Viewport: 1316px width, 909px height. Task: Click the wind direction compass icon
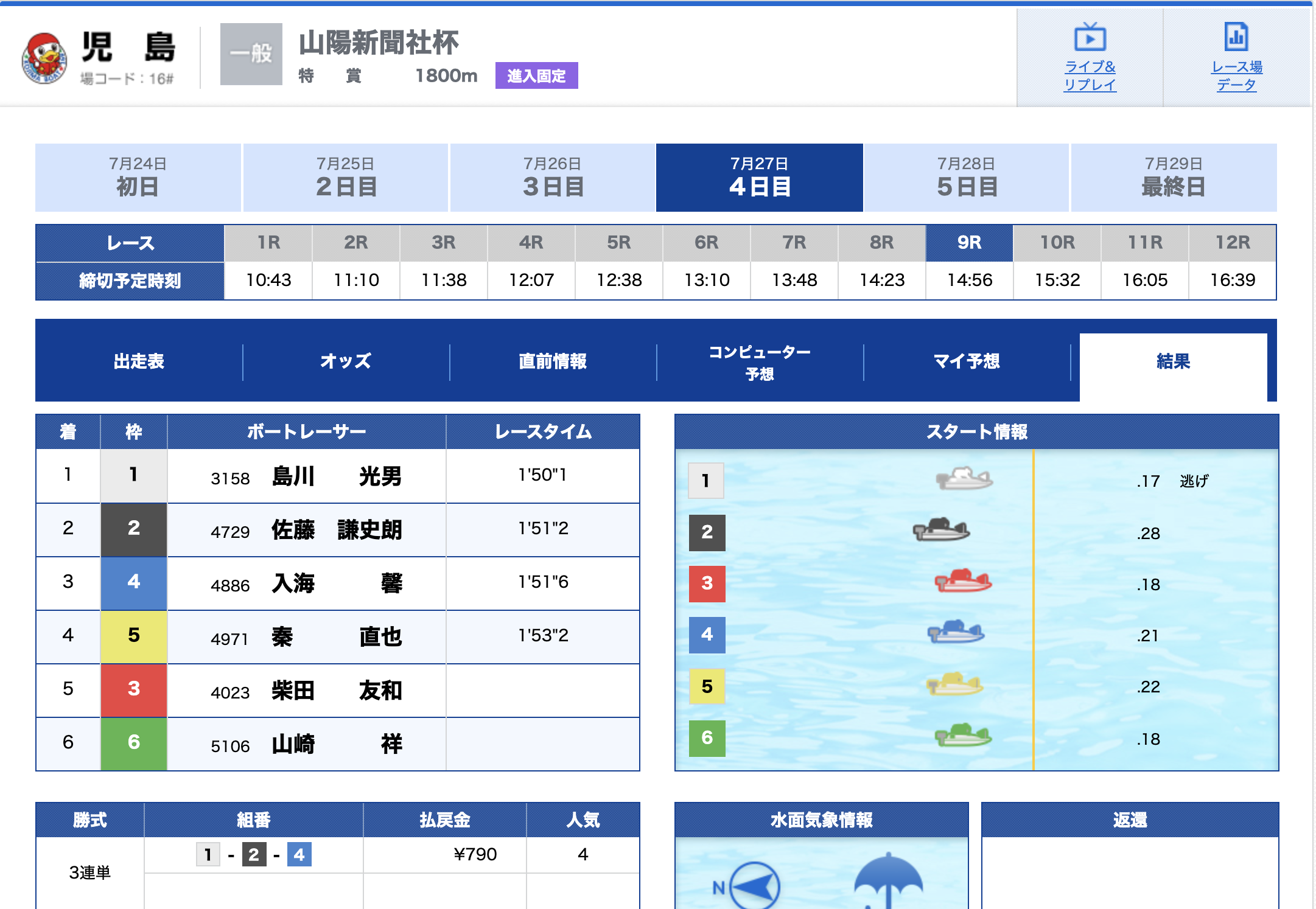click(755, 886)
